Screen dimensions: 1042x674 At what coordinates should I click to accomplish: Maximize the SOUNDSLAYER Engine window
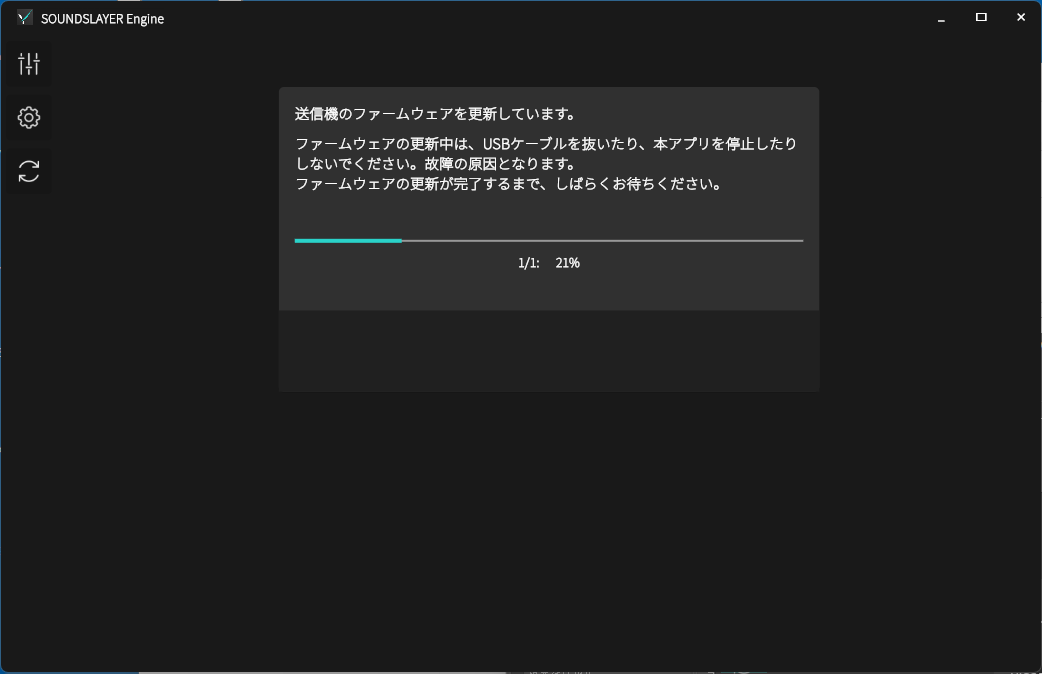tap(981, 18)
